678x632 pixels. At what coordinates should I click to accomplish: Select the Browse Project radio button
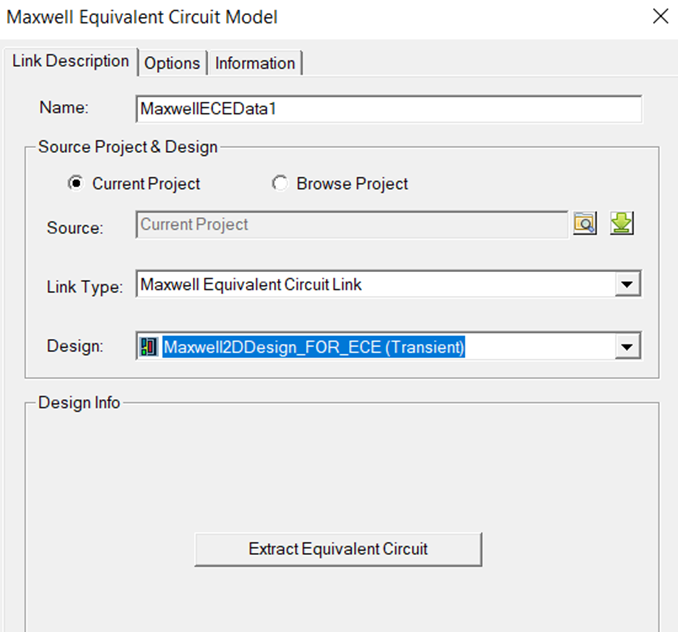(x=280, y=183)
